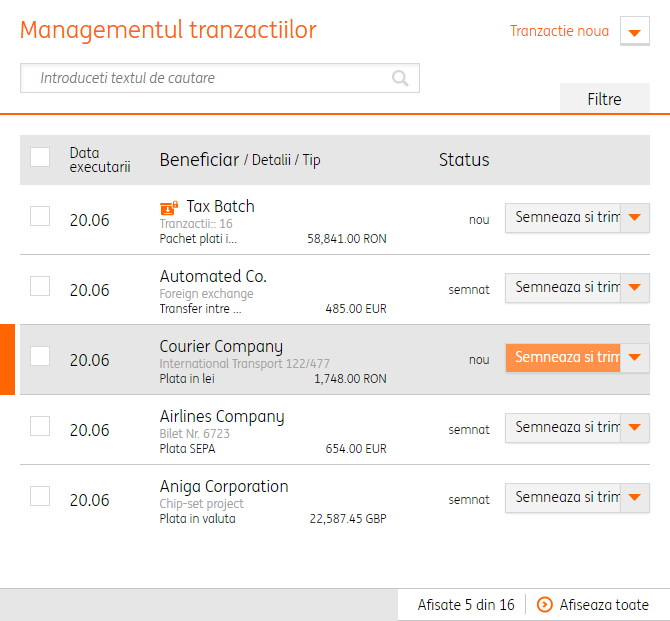Click the Afiseaza toate link

point(604,604)
